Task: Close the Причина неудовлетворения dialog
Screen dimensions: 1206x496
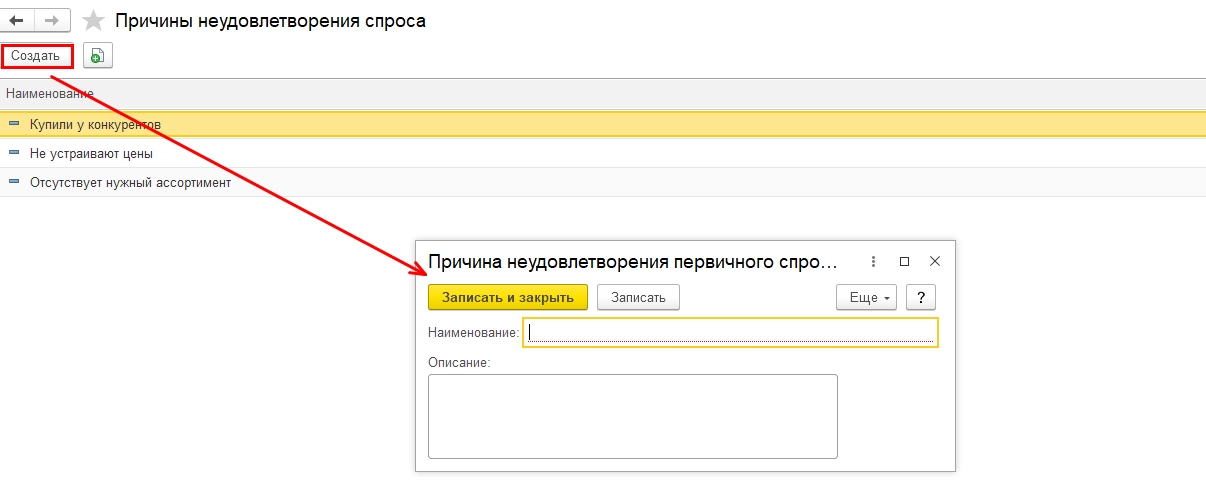Action: click(935, 262)
